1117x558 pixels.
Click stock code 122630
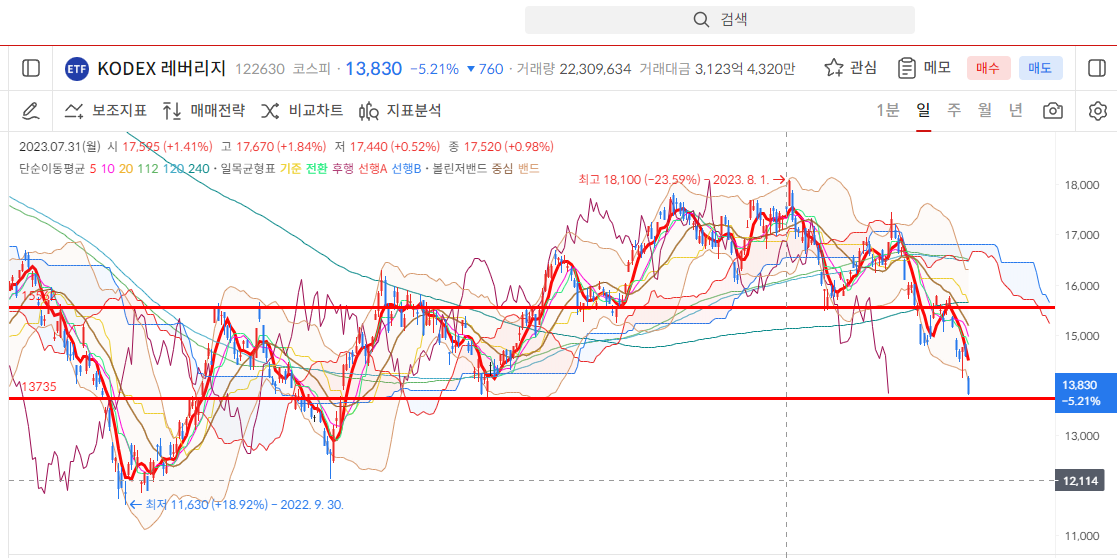point(259,69)
